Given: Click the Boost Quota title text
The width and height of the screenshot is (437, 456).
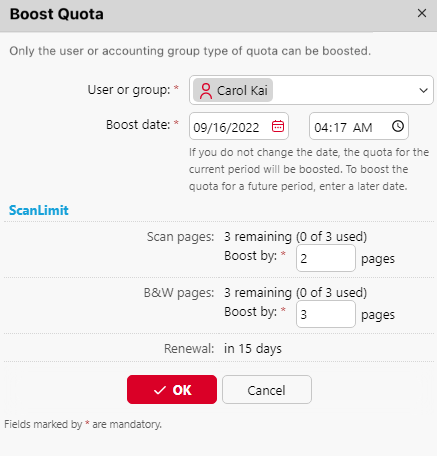Looking at the screenshot, I should pos(57,14).
